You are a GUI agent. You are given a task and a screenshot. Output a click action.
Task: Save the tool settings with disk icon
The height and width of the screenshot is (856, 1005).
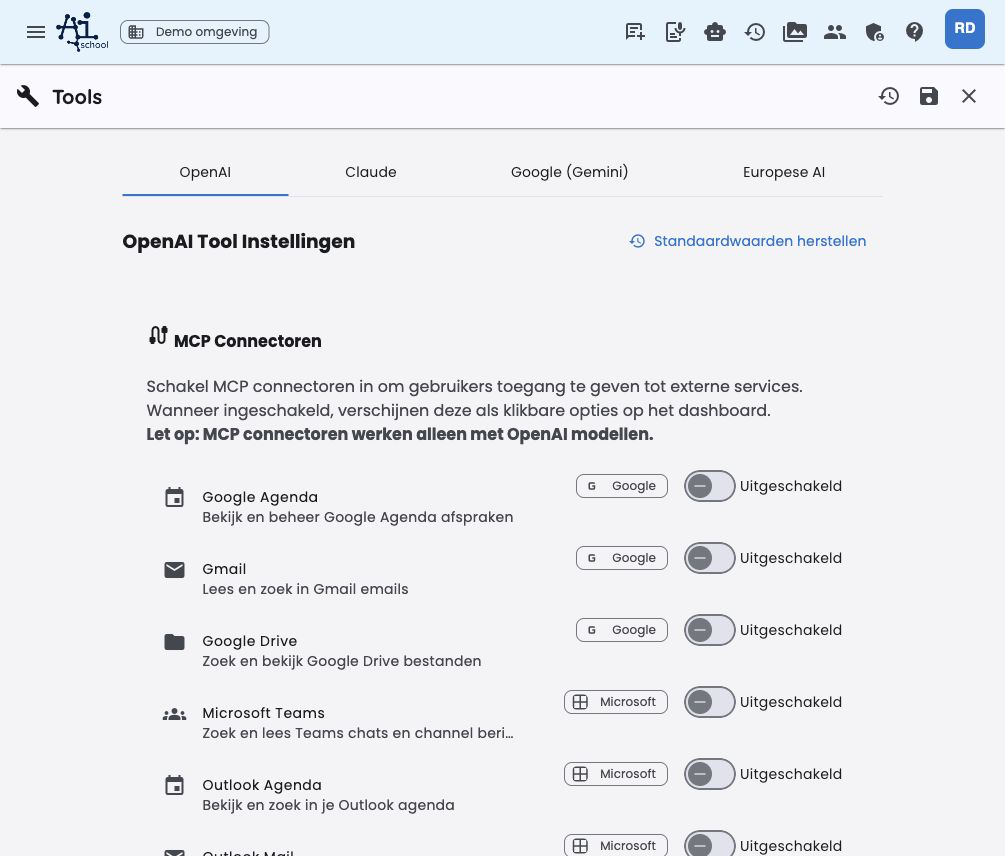[x=929, y=96]
